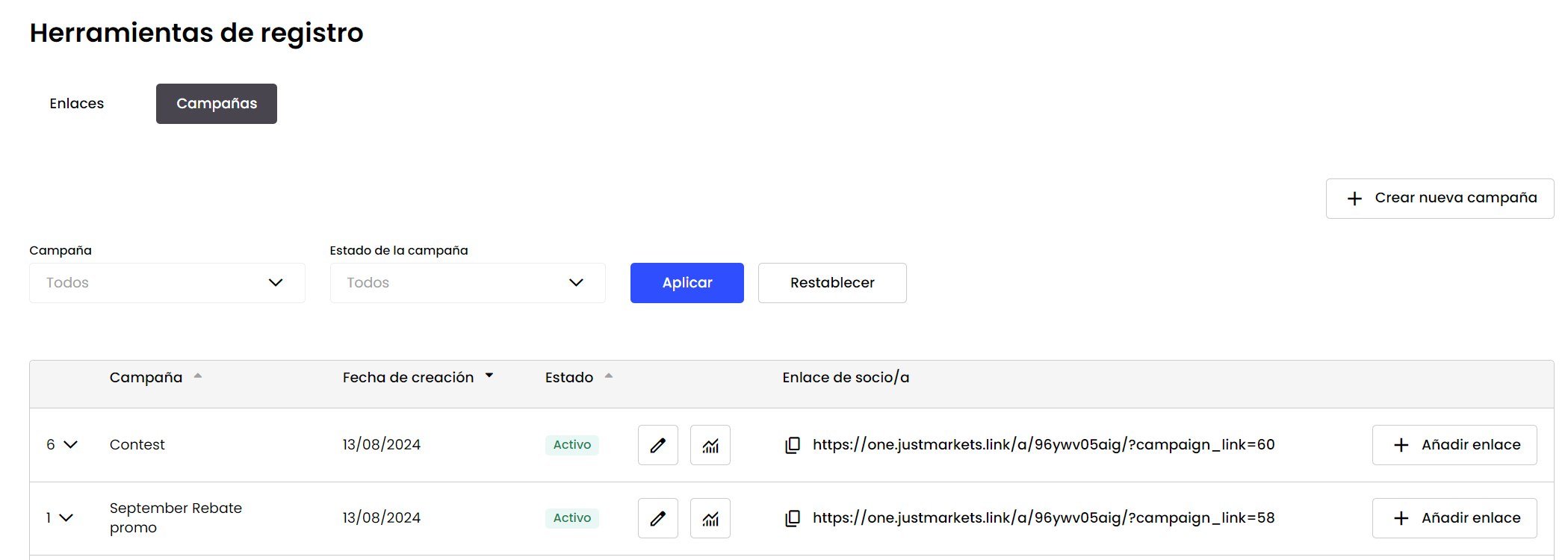
Task: Select the Campañas tab
Action: pos(217,104)
